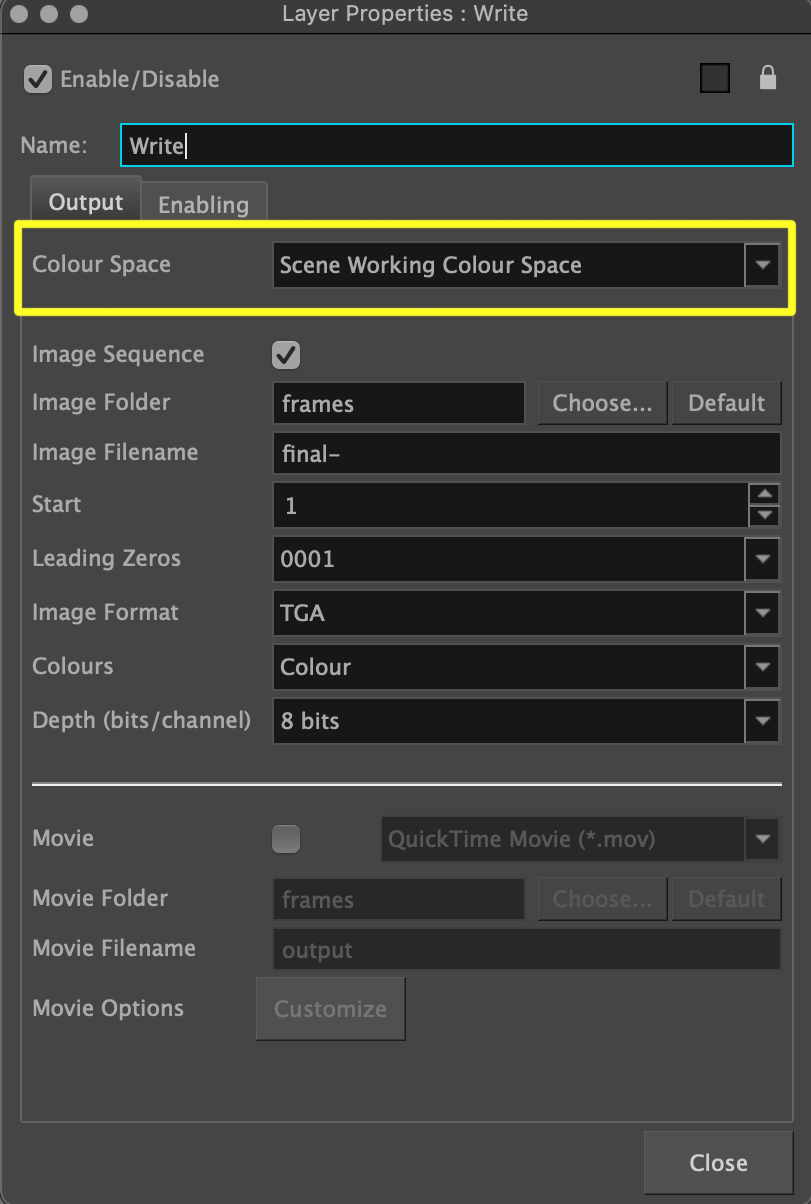
Task: Click Choose button for Image Folder
Action: [602, 403]
